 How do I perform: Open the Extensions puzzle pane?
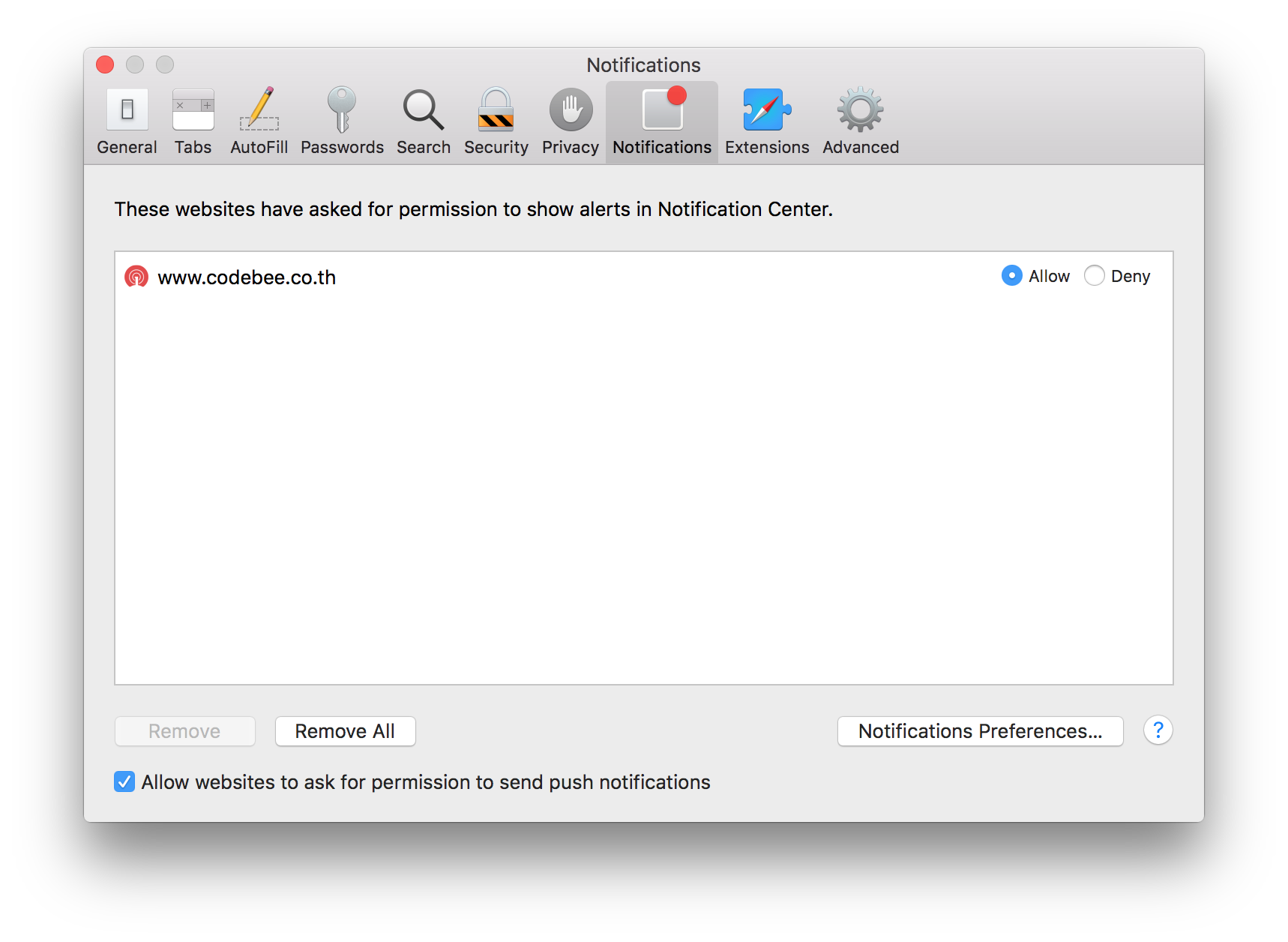pos(767,121)
